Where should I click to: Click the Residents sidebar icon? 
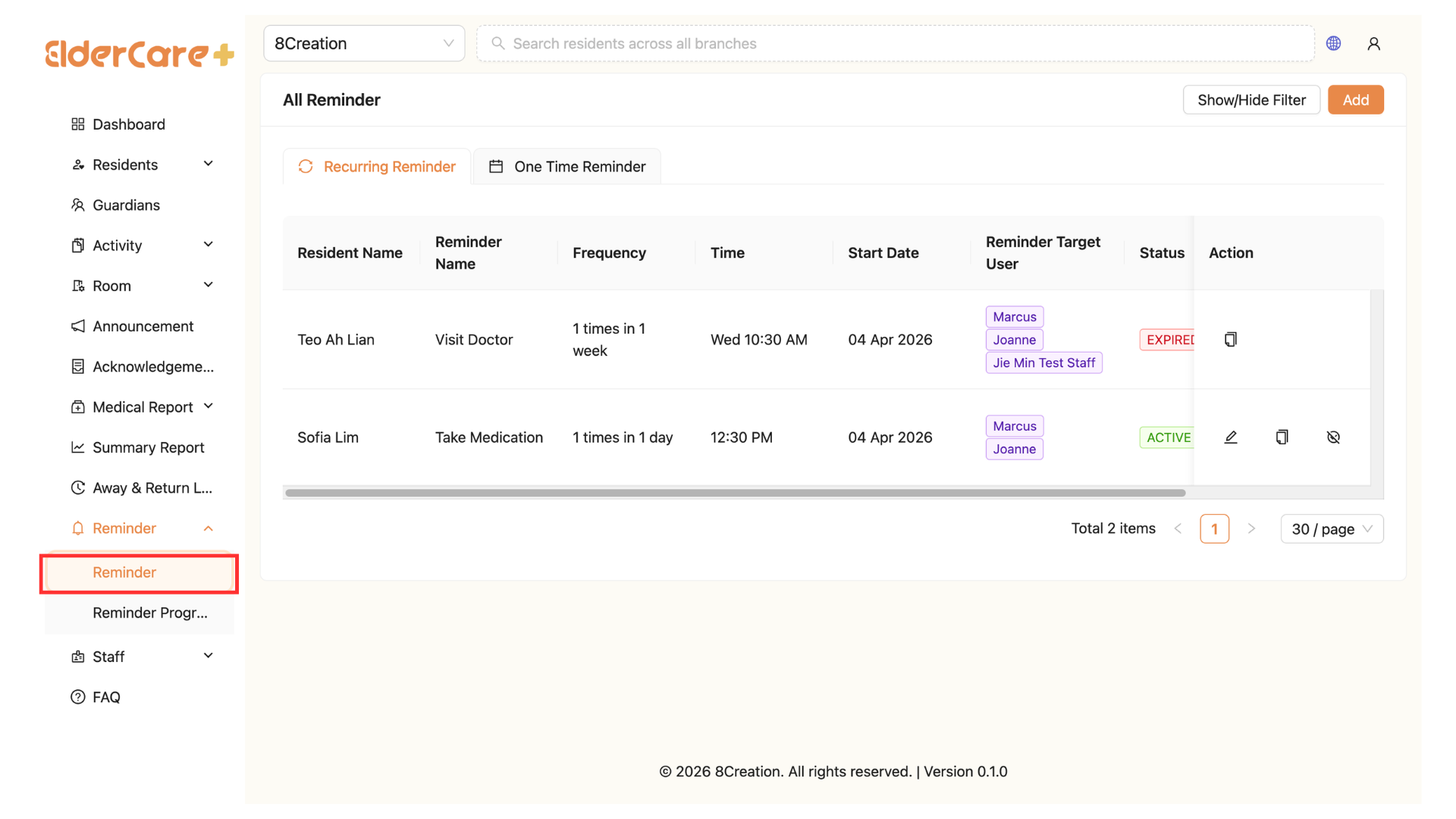pos(77,165)
